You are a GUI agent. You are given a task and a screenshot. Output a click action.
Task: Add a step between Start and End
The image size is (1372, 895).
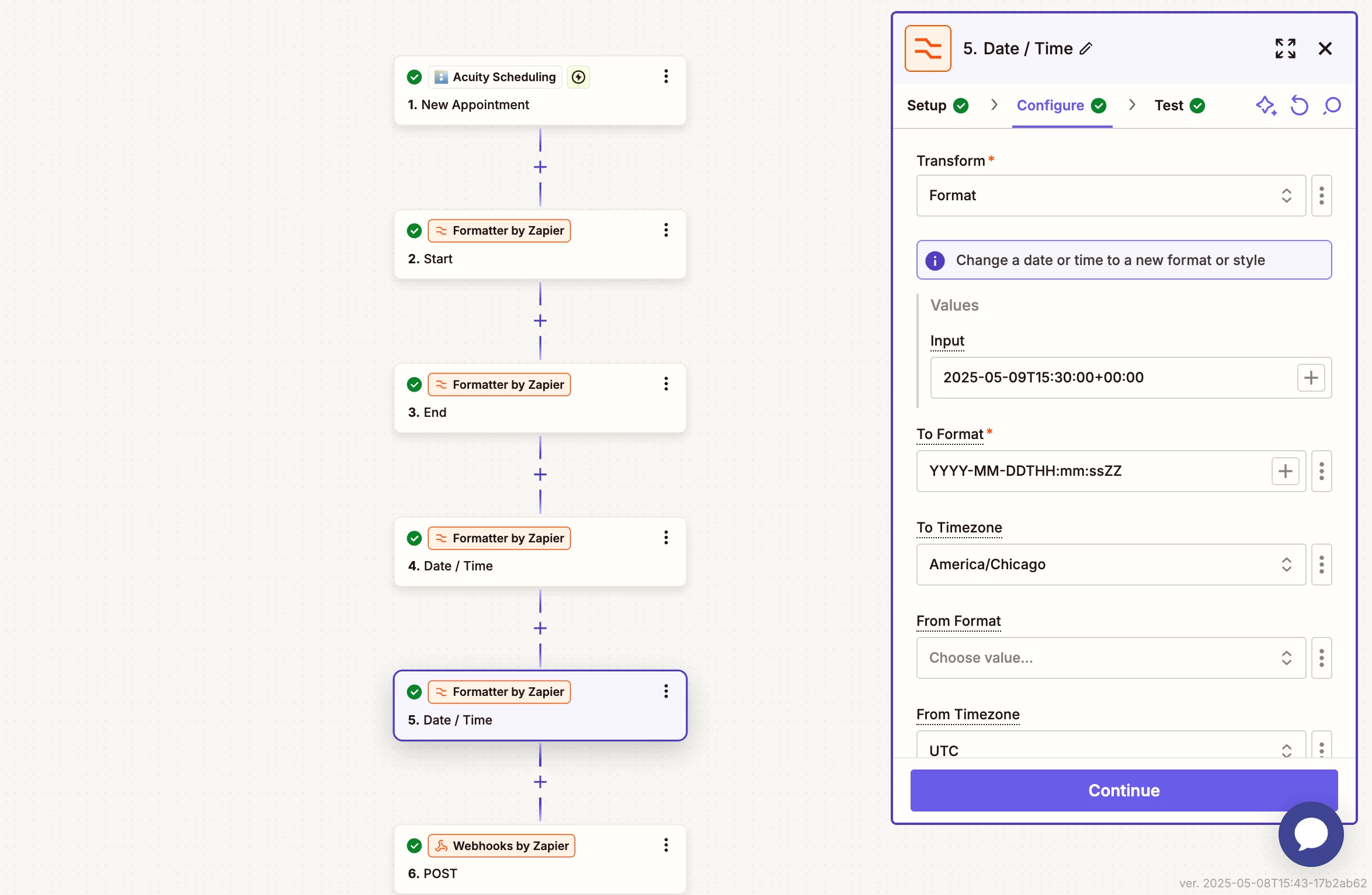tap(540, 321)
